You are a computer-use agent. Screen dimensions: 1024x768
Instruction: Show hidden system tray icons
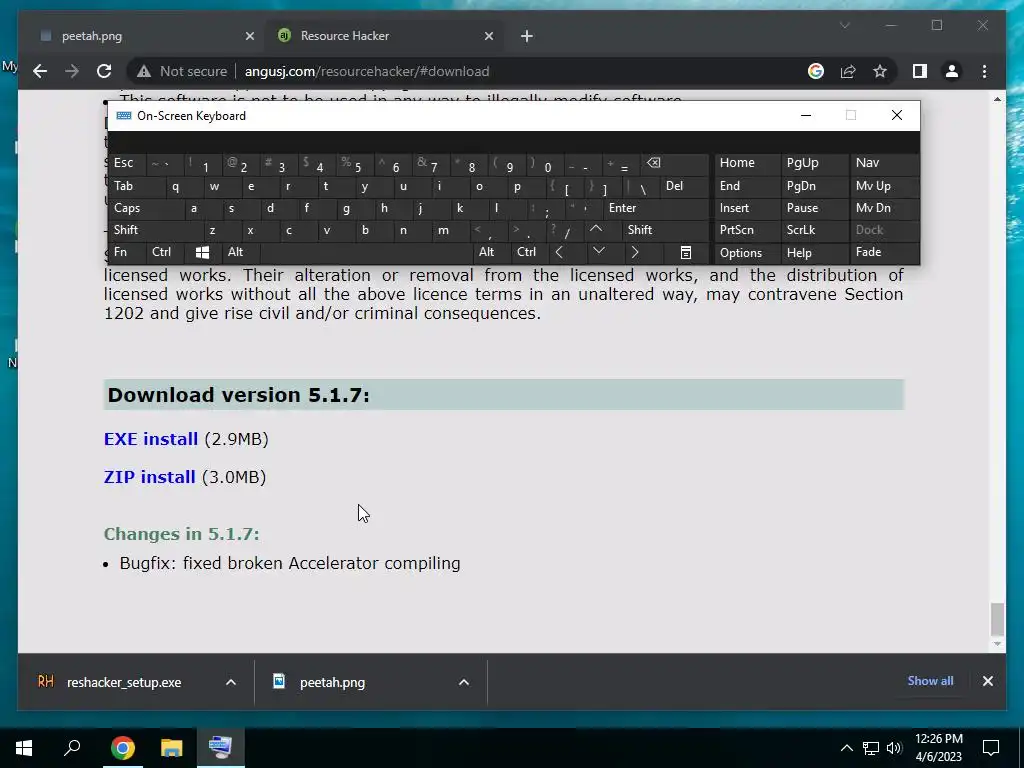click(846, 748)
